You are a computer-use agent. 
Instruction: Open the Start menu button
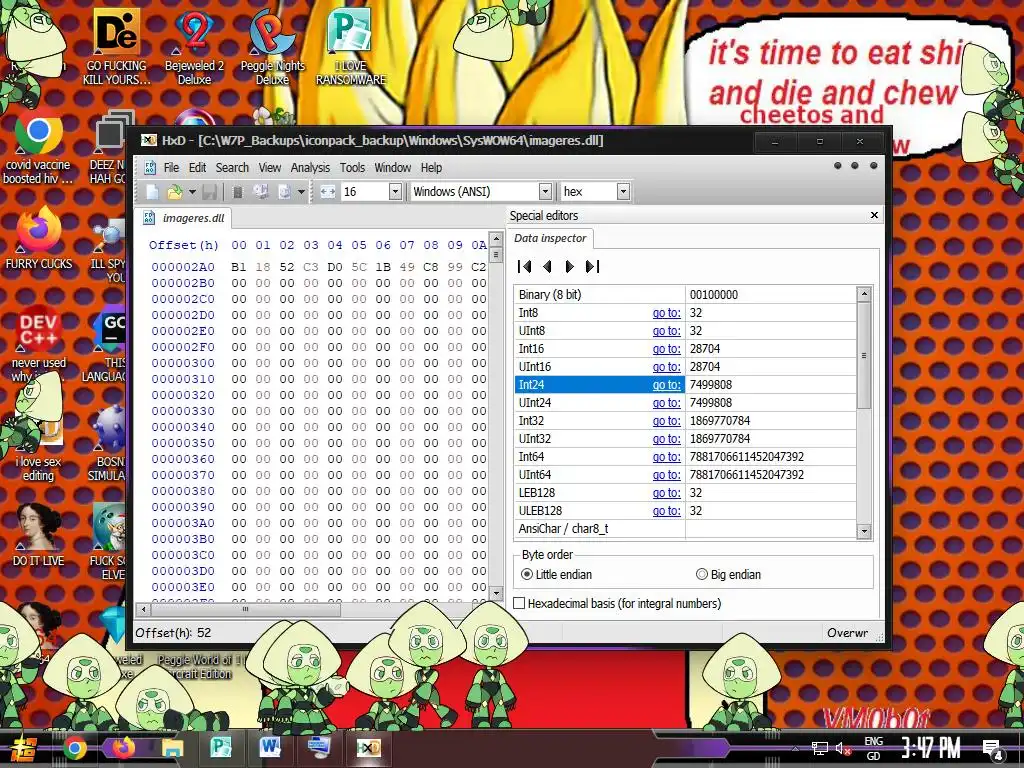(24, 748)
